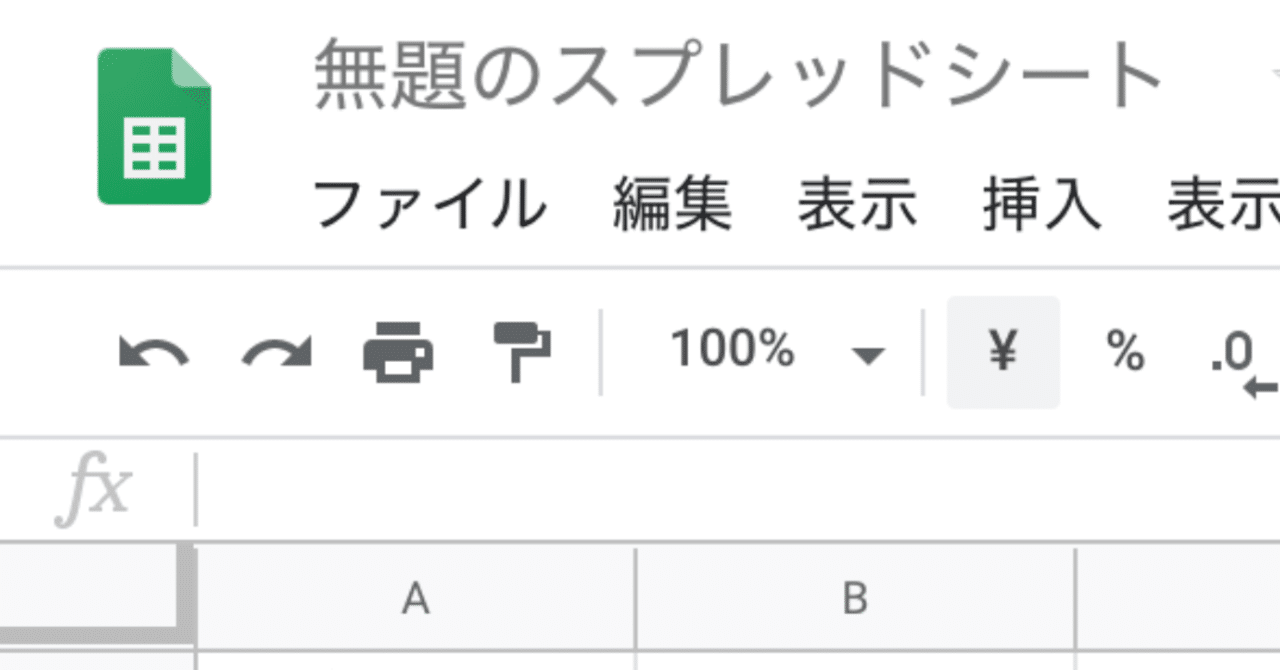Click inside the formula bar input
The image size is (1280, 670).
[x=600, y=487]
